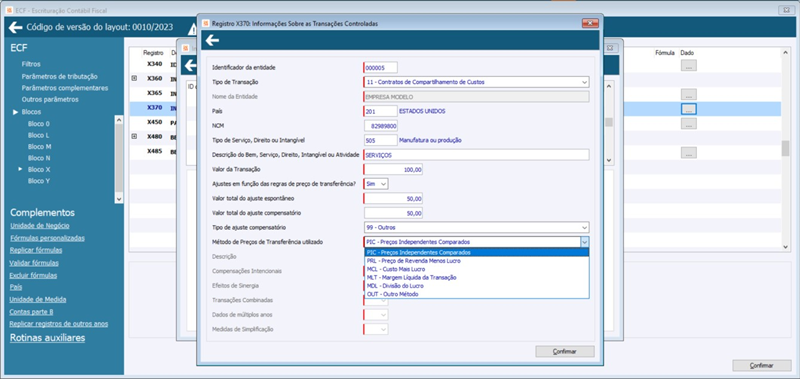Click NCM field 82989800
This screenshot has width=800, height=379.
381,125
